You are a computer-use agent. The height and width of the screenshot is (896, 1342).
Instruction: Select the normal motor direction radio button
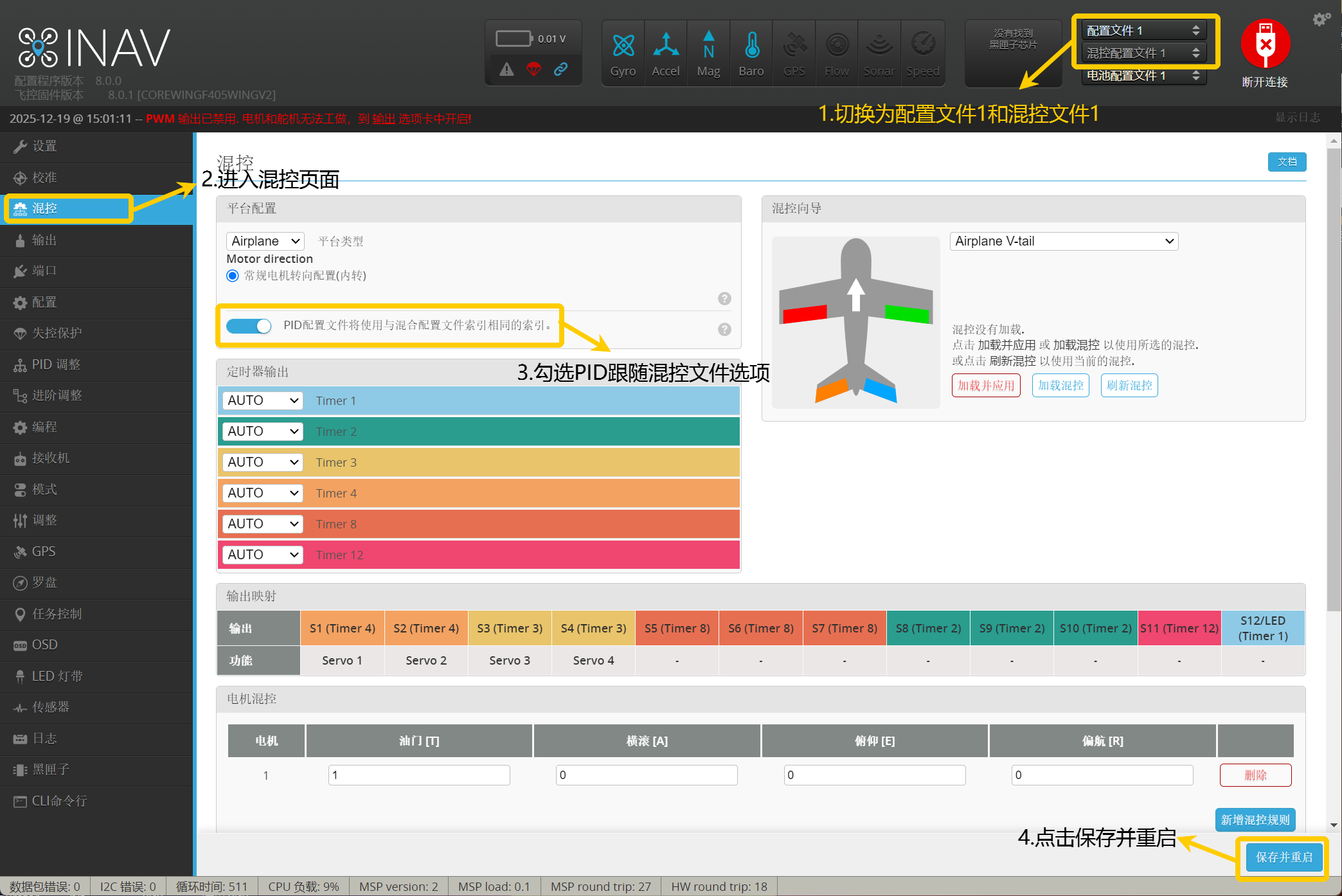coord(233,276)
